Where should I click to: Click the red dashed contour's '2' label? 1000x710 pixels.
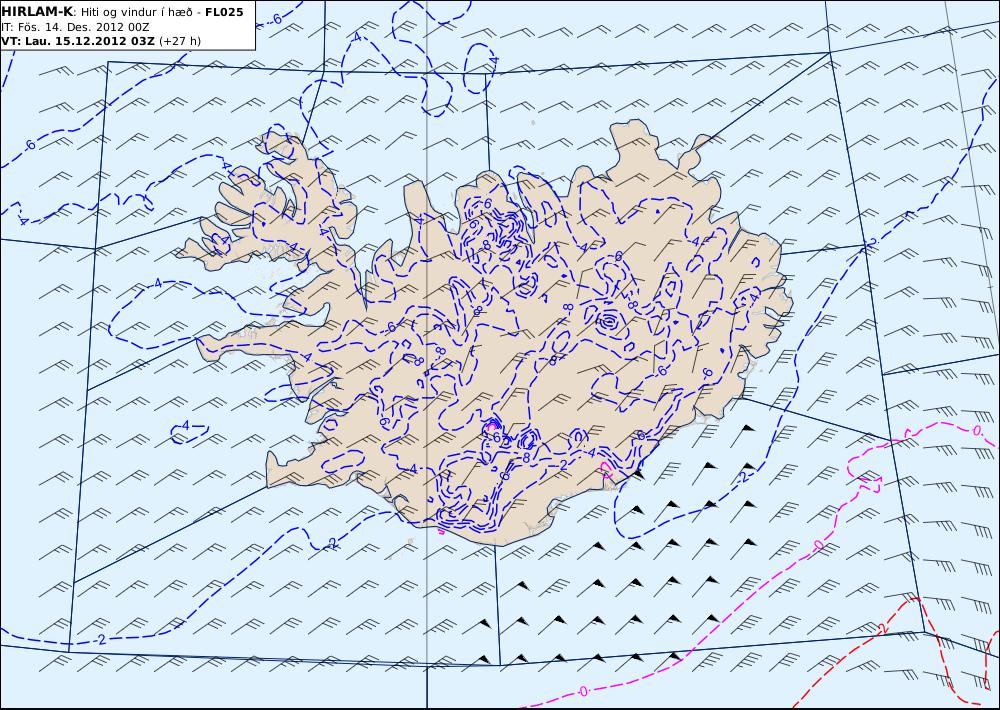pyautogui.click(x=883, y=629)
